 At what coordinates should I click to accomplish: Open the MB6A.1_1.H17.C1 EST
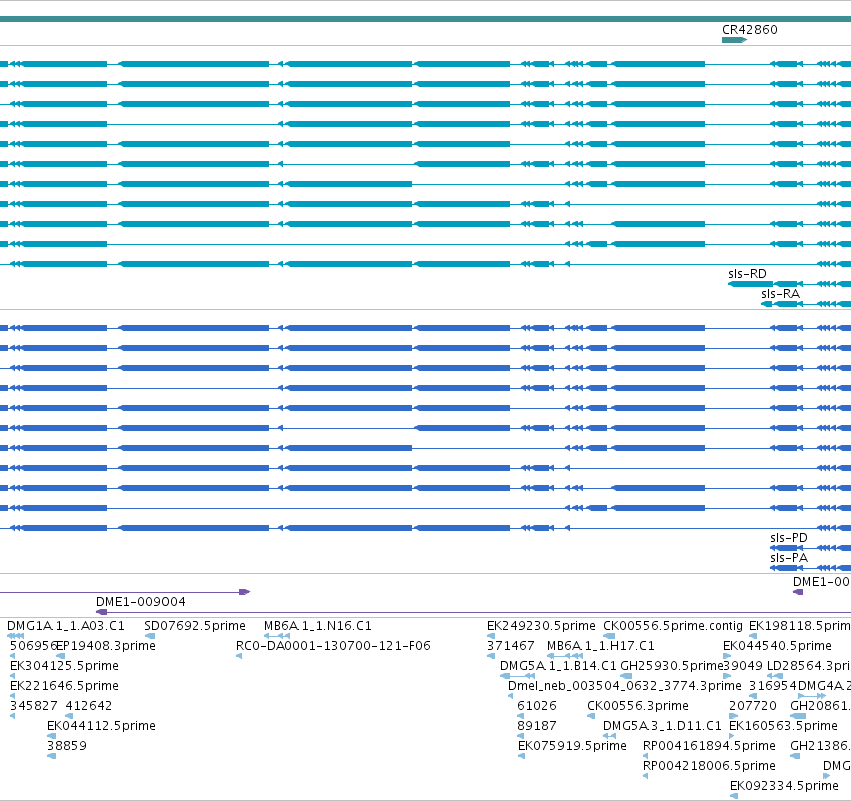coord(601,646)
